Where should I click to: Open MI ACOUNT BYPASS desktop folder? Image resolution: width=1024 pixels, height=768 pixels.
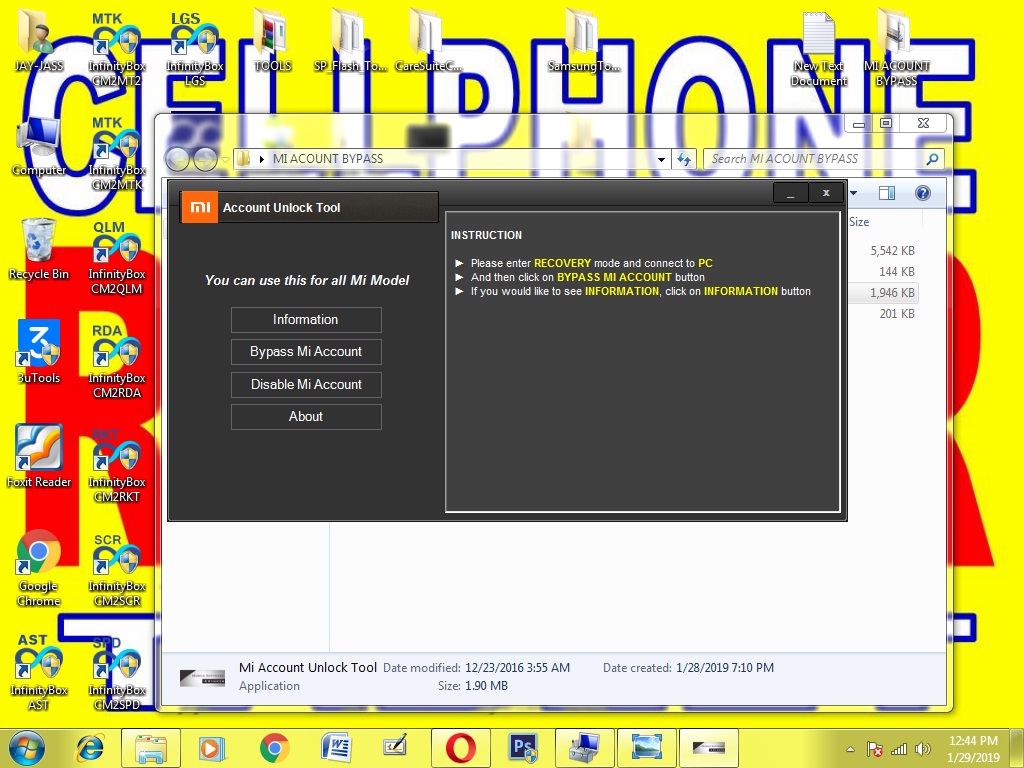896,49
